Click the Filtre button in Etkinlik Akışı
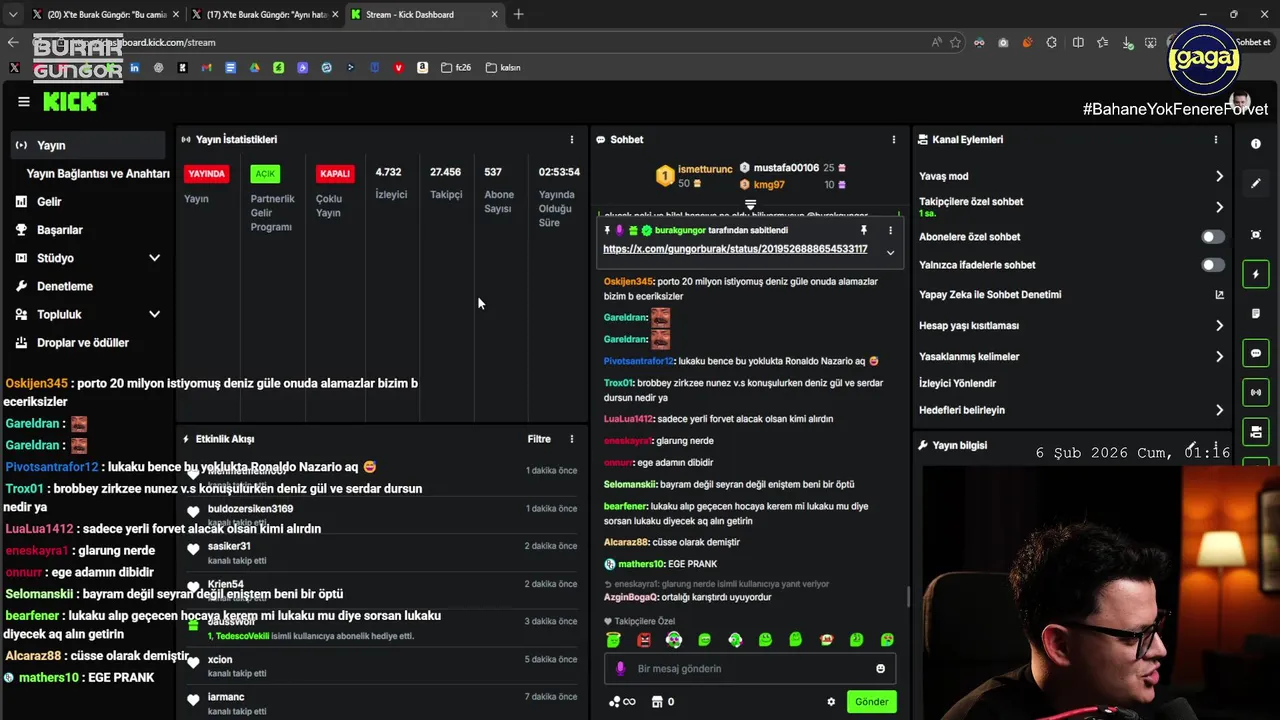The height and width of the screenshot is (720, 1280). tap(539, 439)
